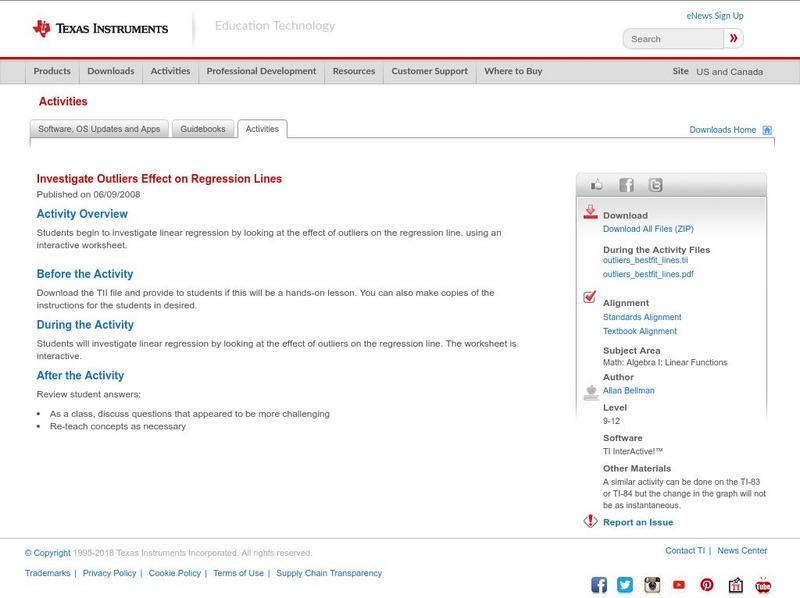Click the Investigate Outliers Effect title
The image size is (800, 598).
pos(159,179)
